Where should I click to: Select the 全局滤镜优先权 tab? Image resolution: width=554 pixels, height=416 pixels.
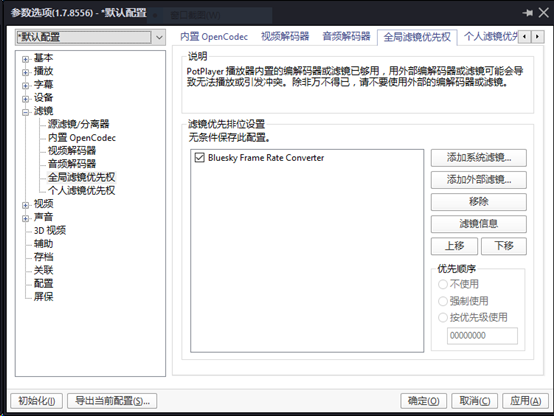point(417,37)
